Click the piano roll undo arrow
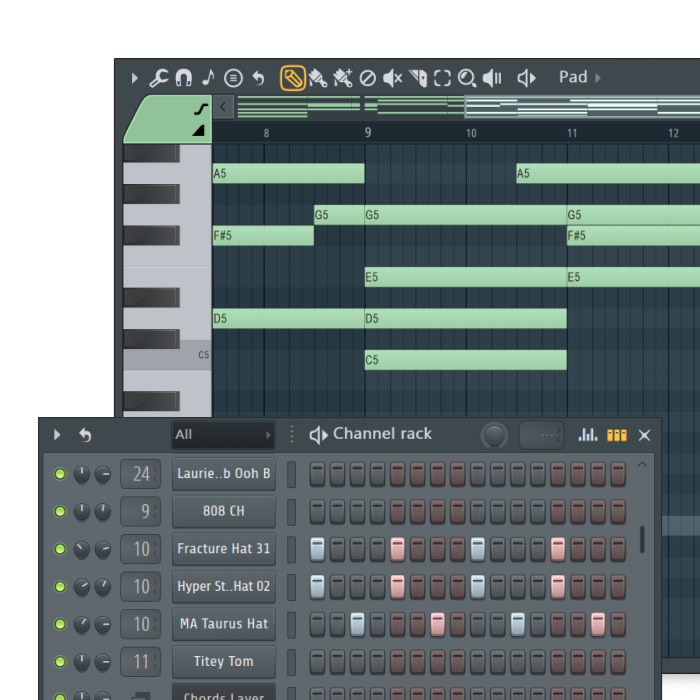This screenshot has width=700, height=700. pyautogui.click(x=259, y=78)
